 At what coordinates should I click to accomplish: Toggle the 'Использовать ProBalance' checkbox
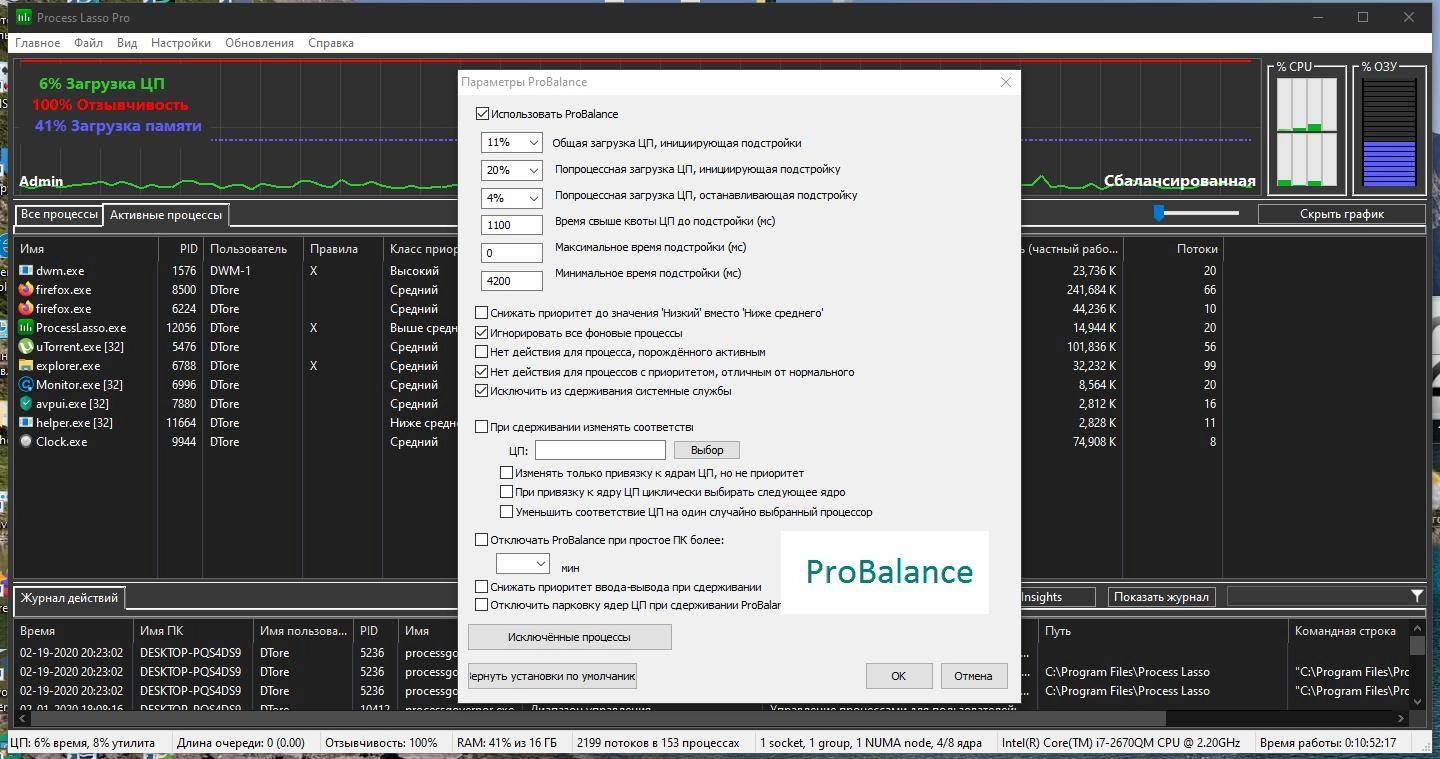point(483,114)
